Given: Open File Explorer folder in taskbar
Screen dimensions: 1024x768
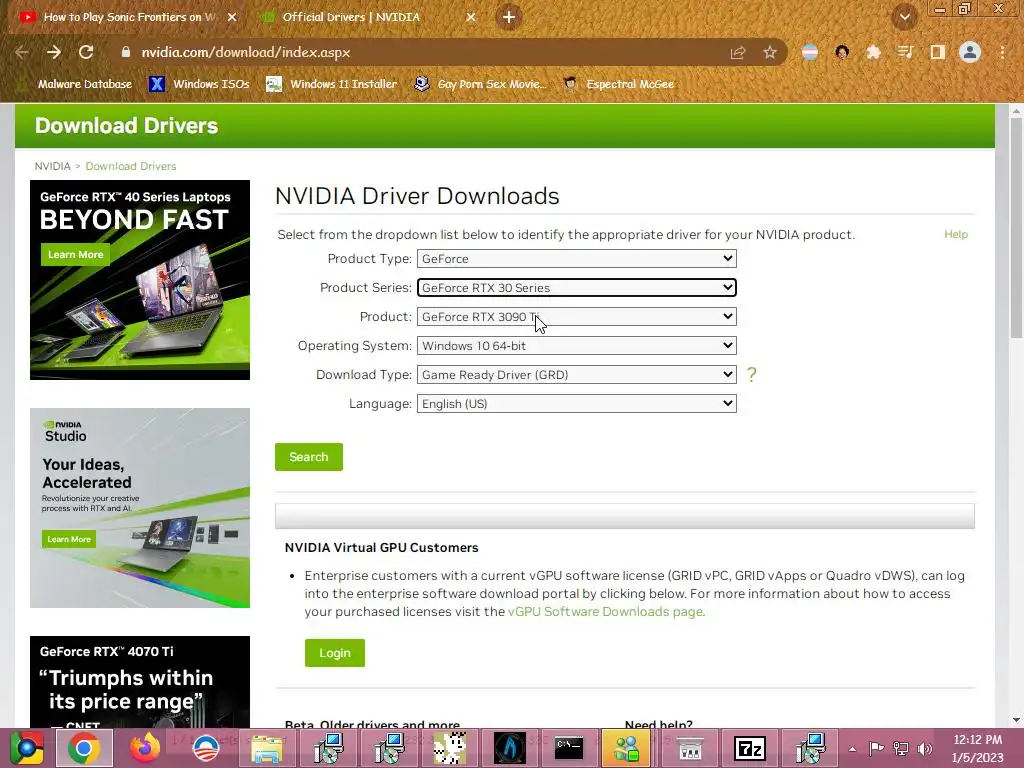Looking at the screenshot, I should [266, 748].
